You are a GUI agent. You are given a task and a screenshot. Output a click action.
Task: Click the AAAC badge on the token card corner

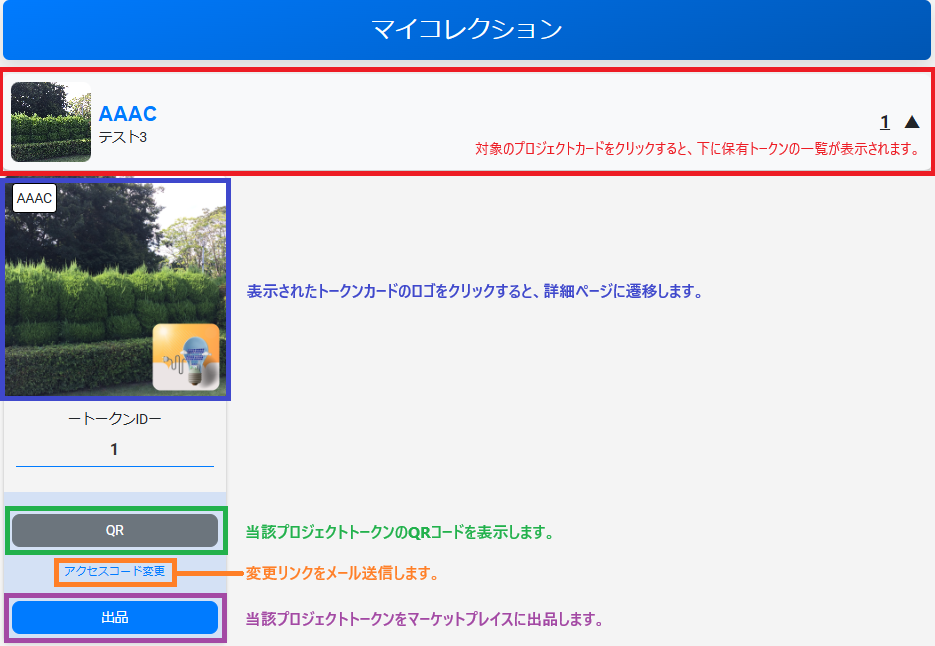click(x=34, y=199)
